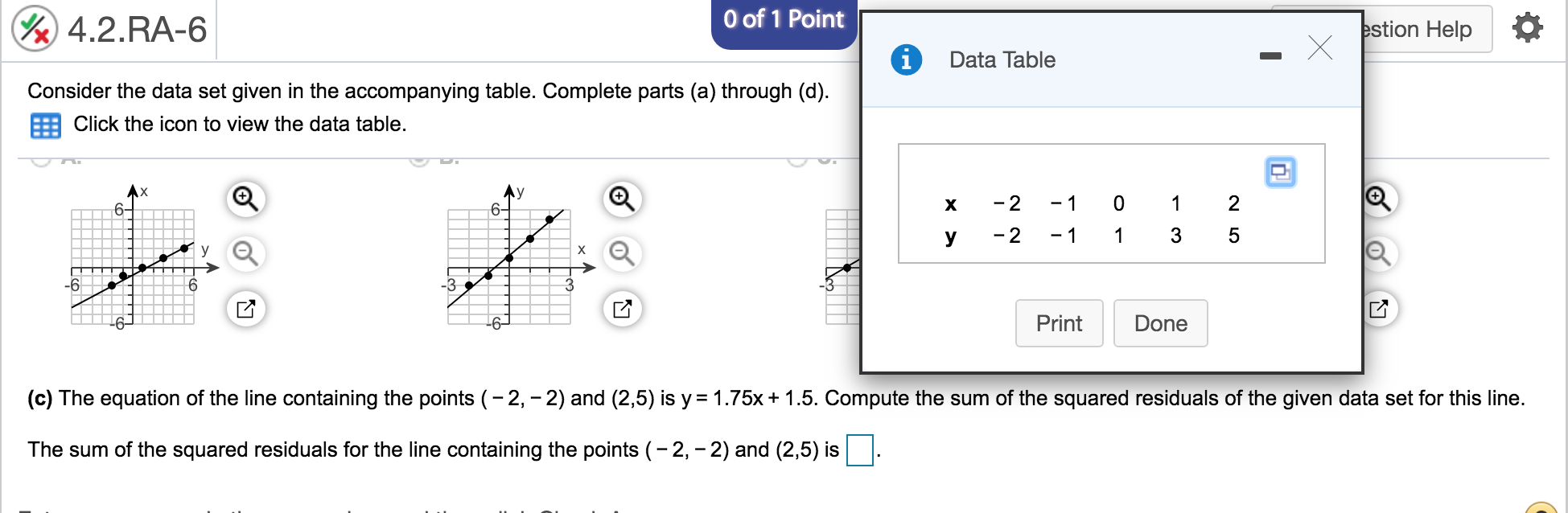Zoom out on the graph in choice A

[245, 253]
